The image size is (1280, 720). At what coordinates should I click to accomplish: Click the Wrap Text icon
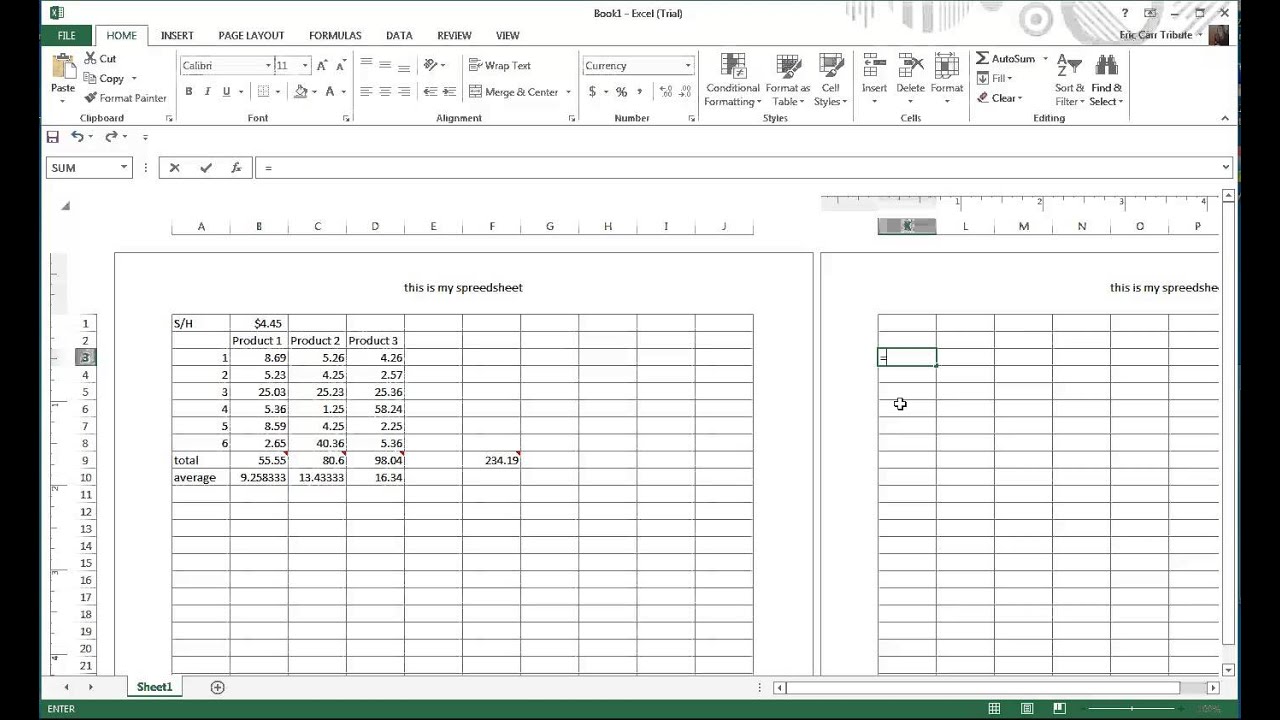pos(500,65)
